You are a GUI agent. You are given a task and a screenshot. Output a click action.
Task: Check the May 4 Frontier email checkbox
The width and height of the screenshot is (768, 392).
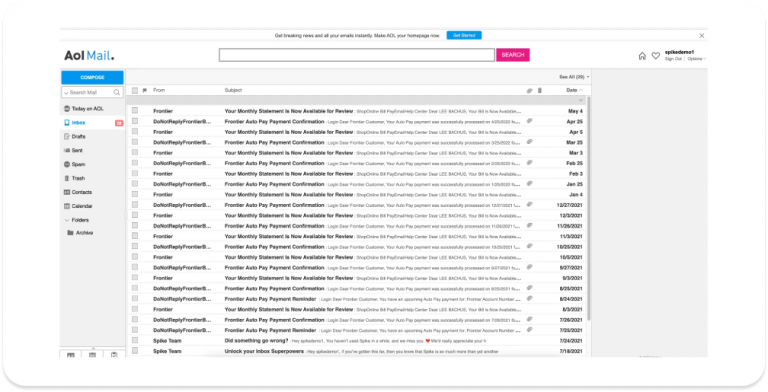[135, 111]
